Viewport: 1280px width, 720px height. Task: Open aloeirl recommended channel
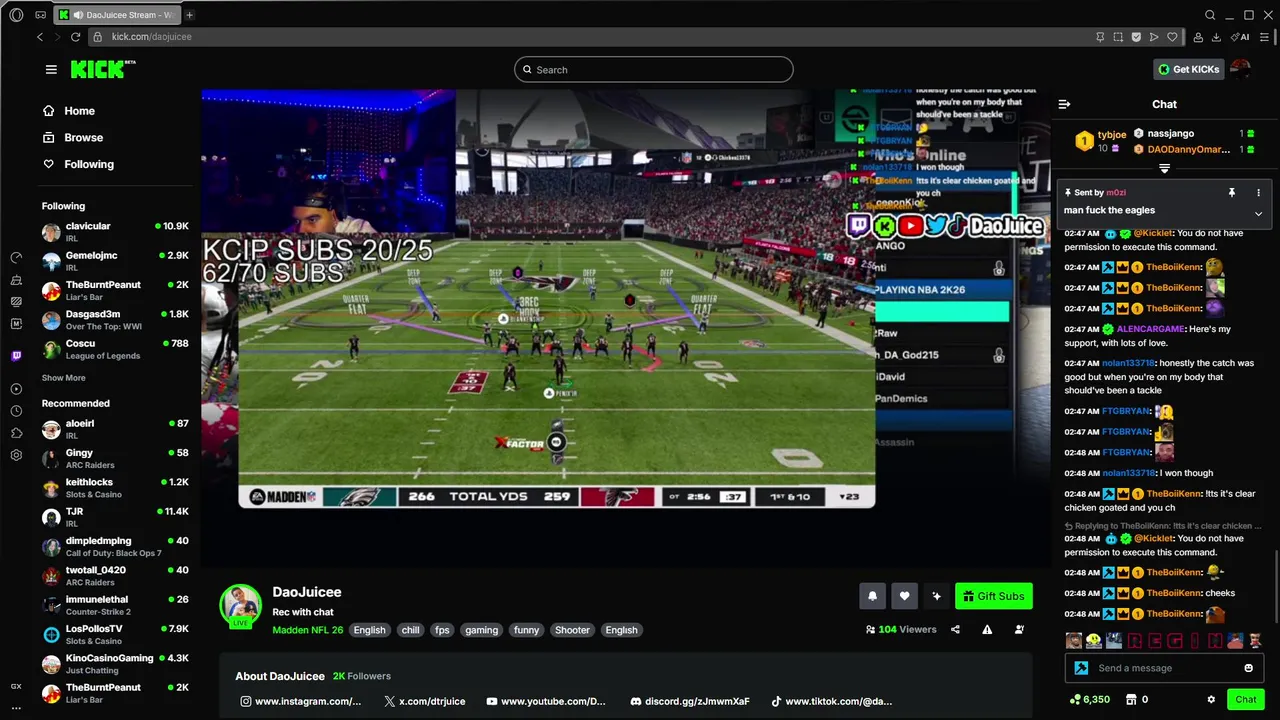tap(115, 429)
